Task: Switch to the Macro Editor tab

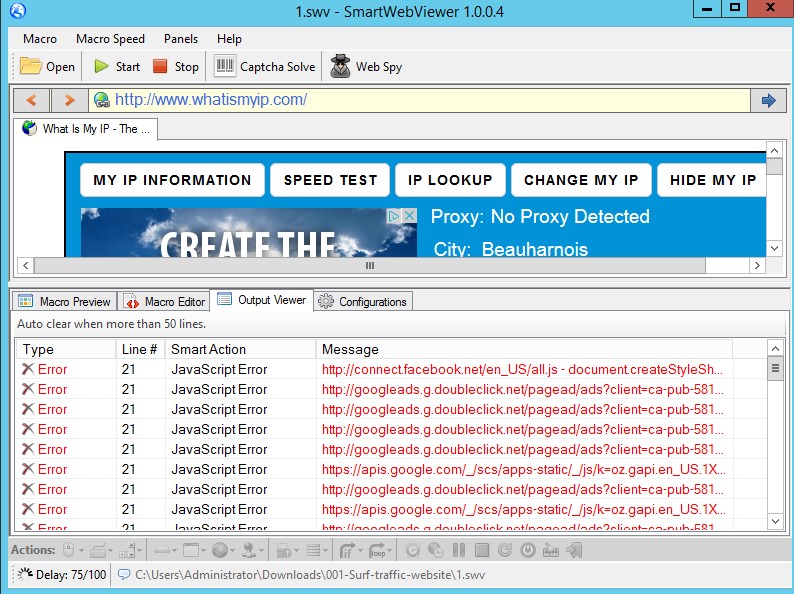Action: point(164,301)
